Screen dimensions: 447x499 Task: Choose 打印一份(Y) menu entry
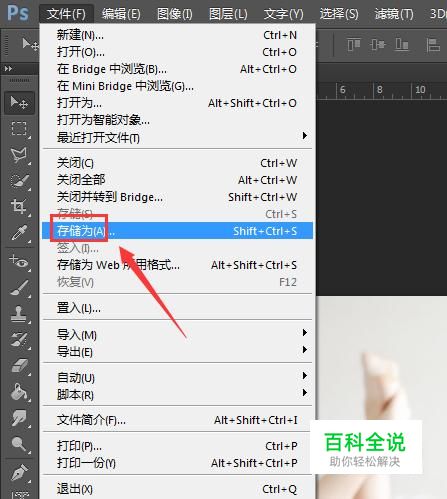[177, 463]
